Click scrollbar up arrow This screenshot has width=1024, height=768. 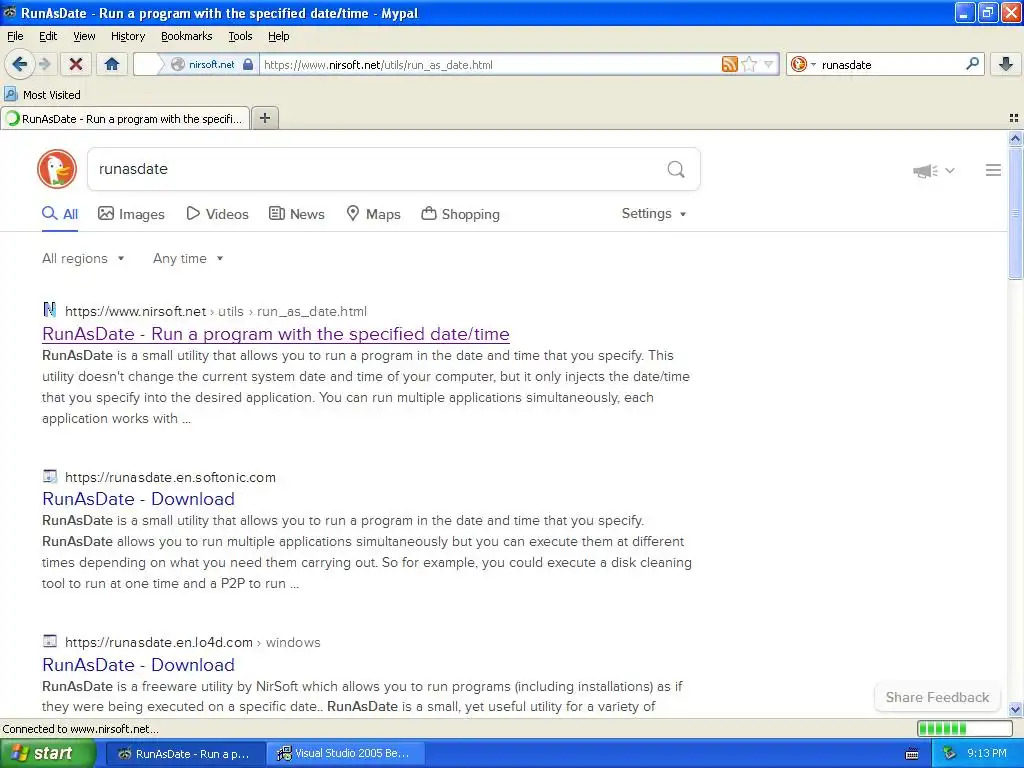[1015, 138]
